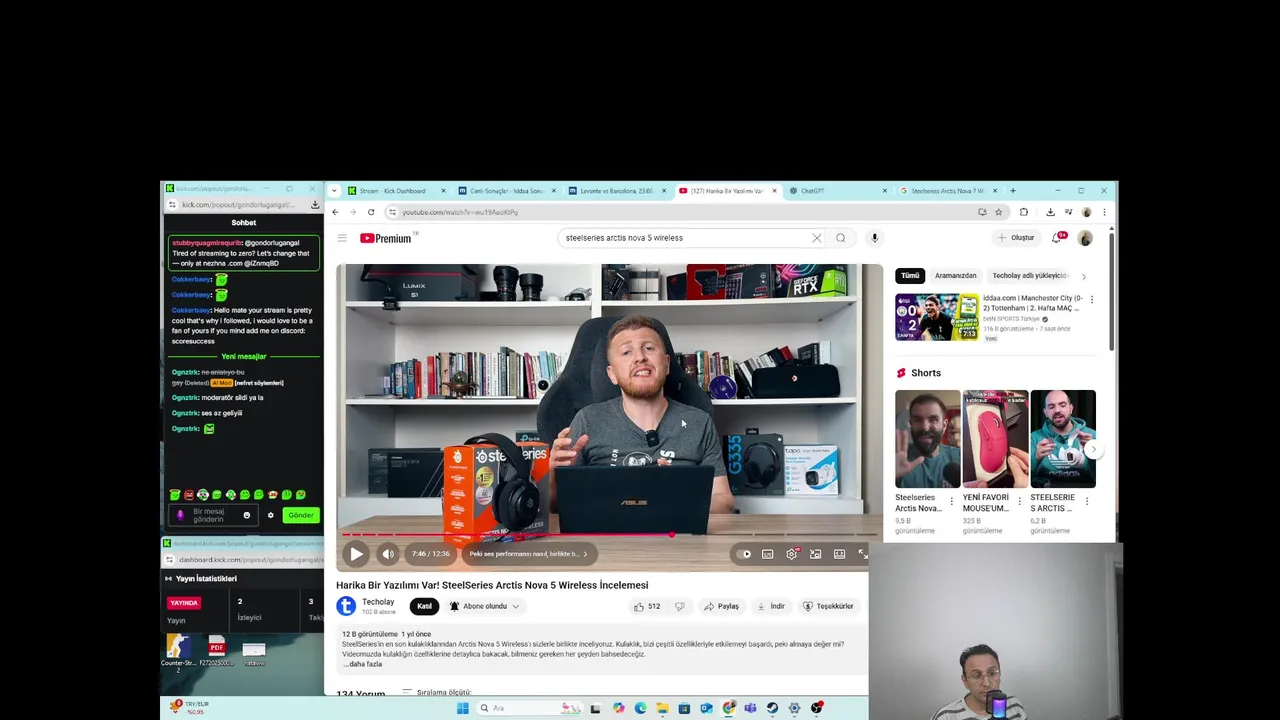This screenshot has width=1280, height=720.
Task: Switch to the Levante vs Barcelona tab
Action: pyautogui.click(x=617, y=191)
